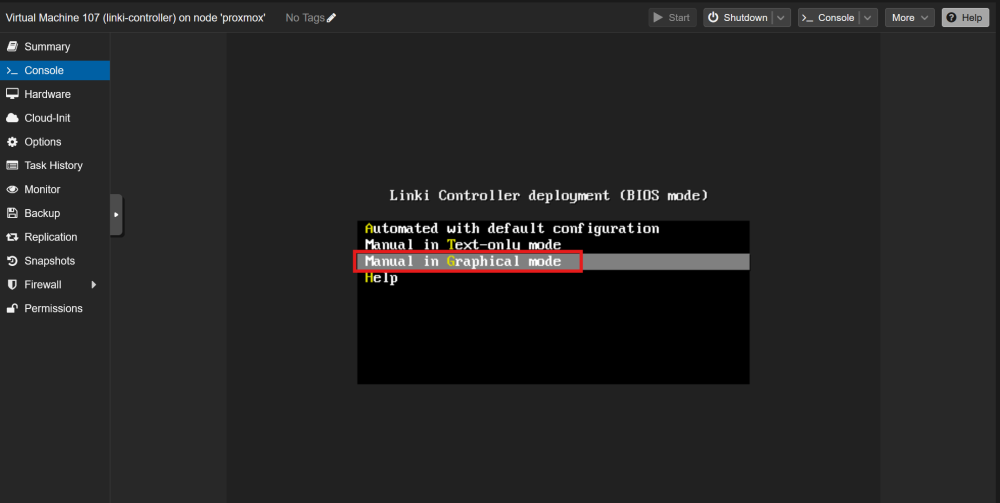Select Manual in Text-only mode
This screenshot has height=503, width=1000.
pos(553,245)
